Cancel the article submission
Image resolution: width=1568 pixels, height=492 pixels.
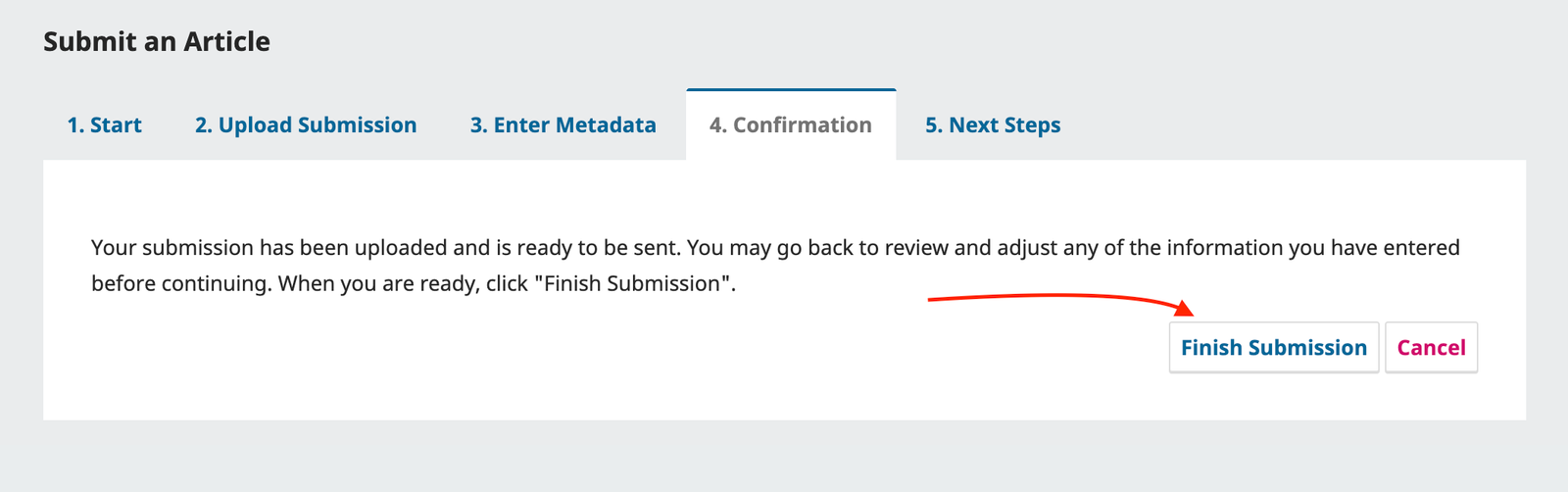click(x=1431, y=348)
